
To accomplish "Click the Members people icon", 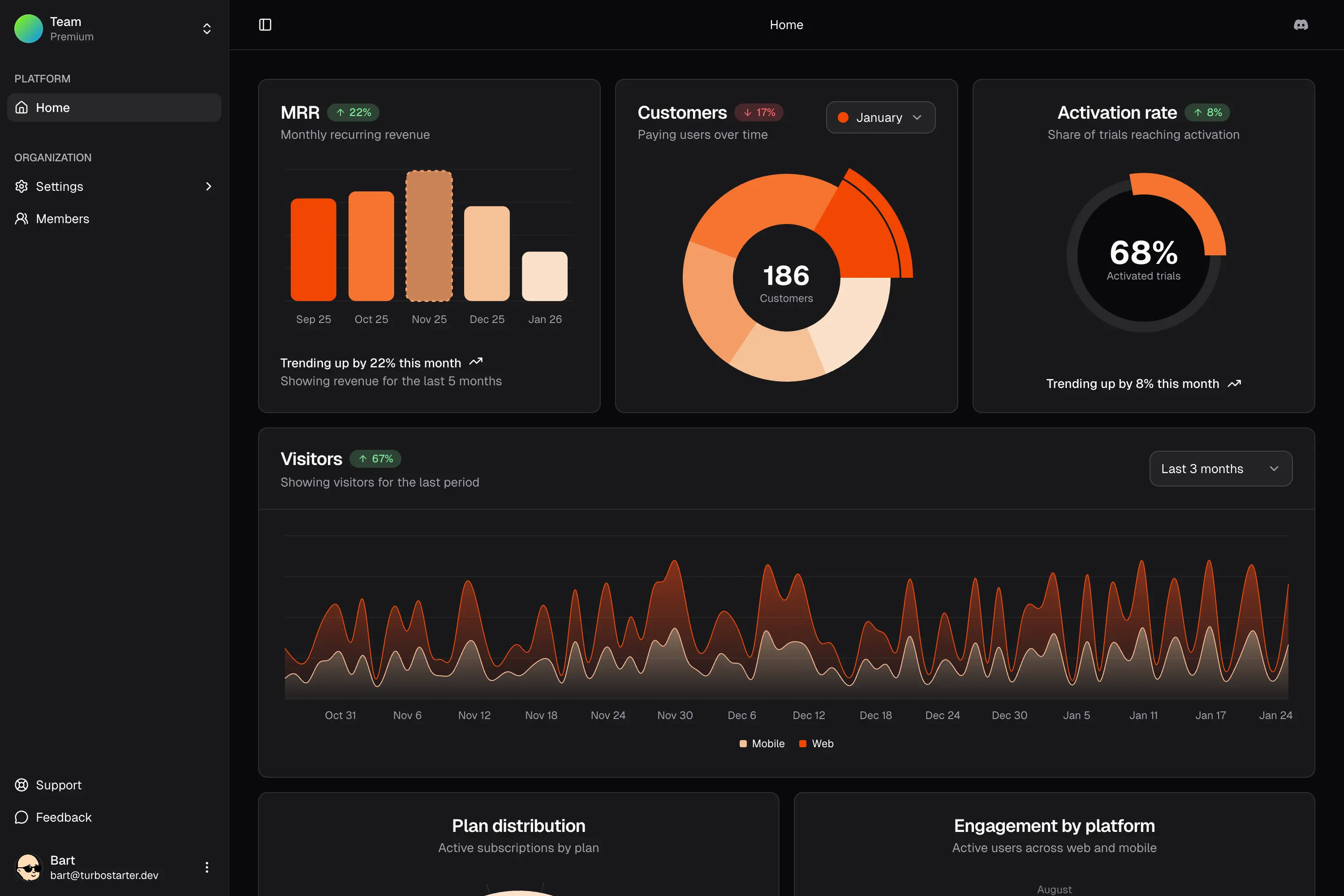I will coord(22,219).
